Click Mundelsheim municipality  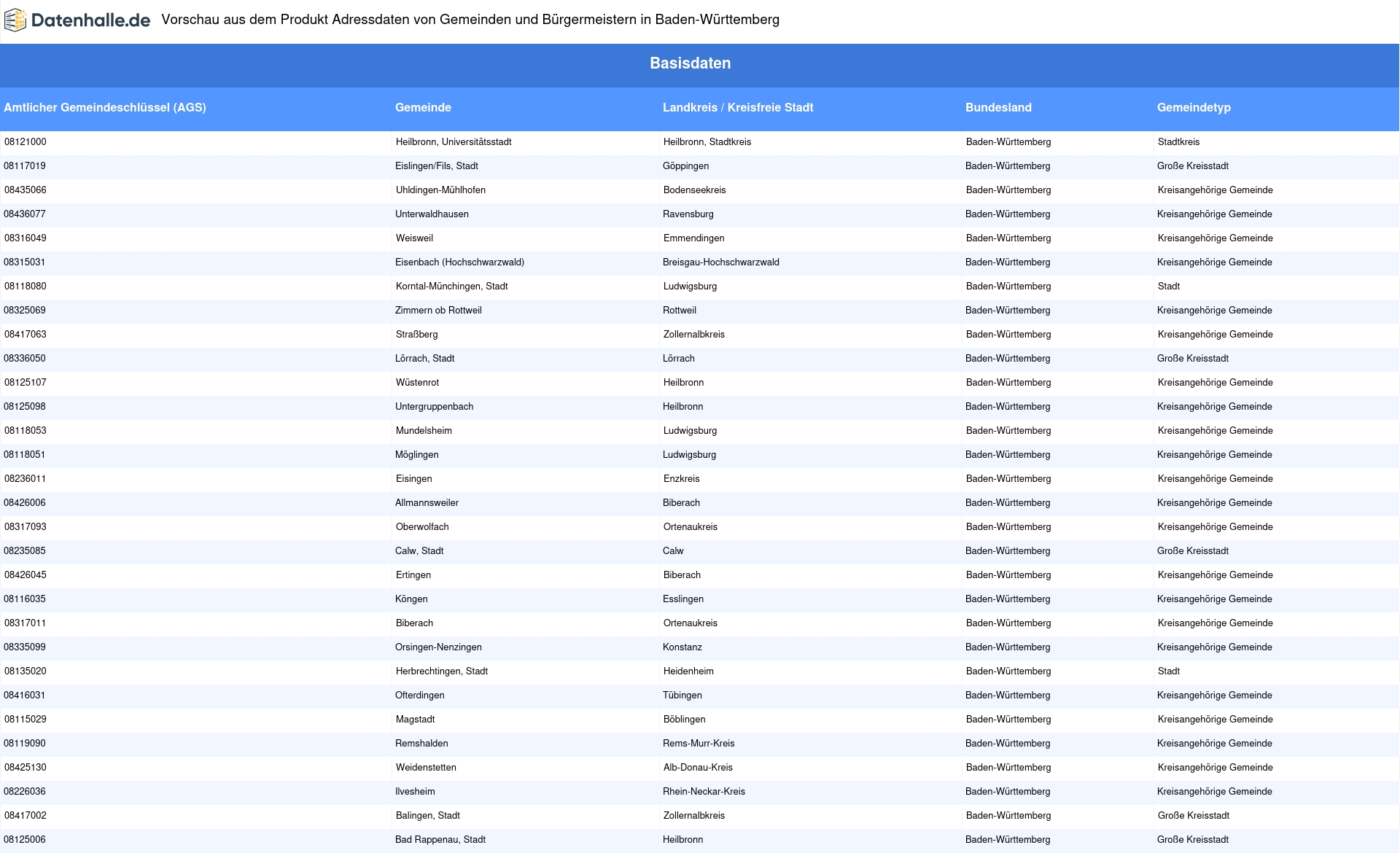coord(424,431)
